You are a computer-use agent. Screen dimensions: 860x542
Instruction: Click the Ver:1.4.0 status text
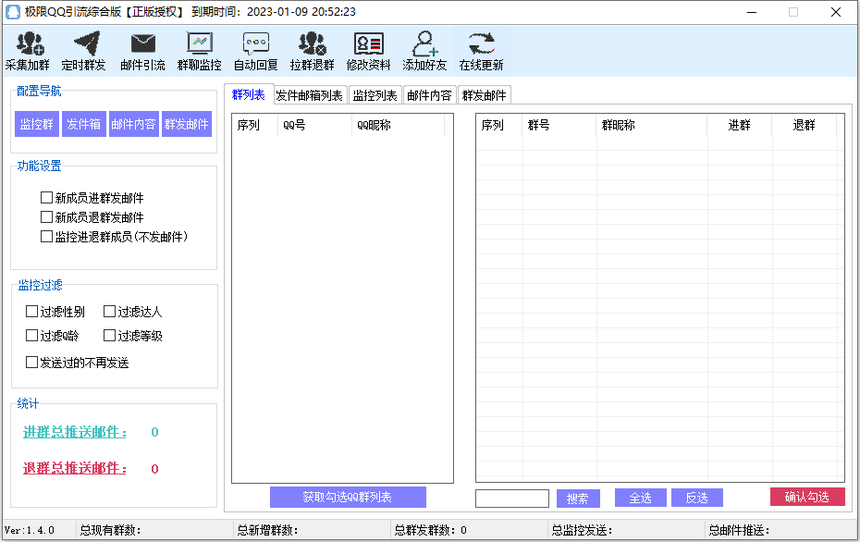tap(30, 530)
